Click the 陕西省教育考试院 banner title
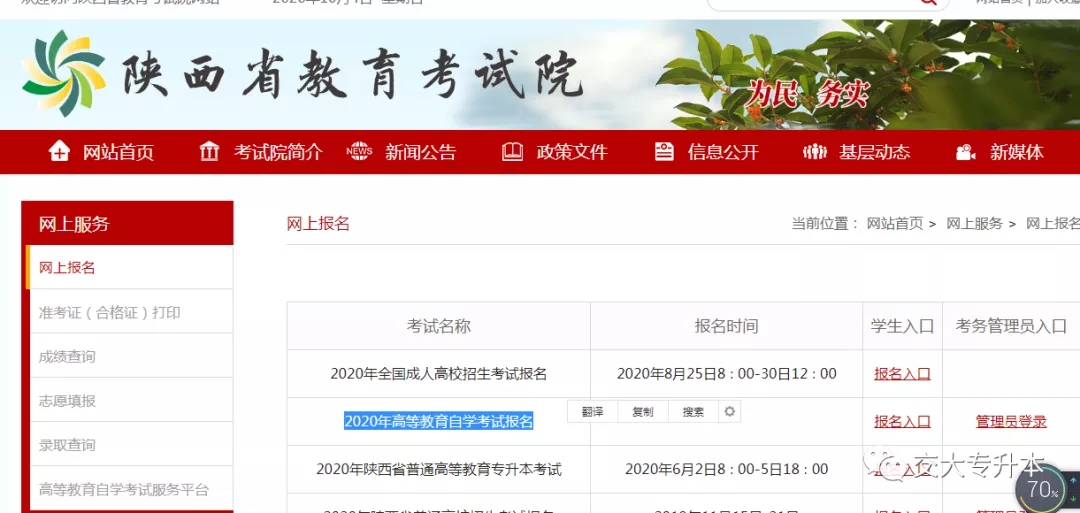 (x=353, y=74)
